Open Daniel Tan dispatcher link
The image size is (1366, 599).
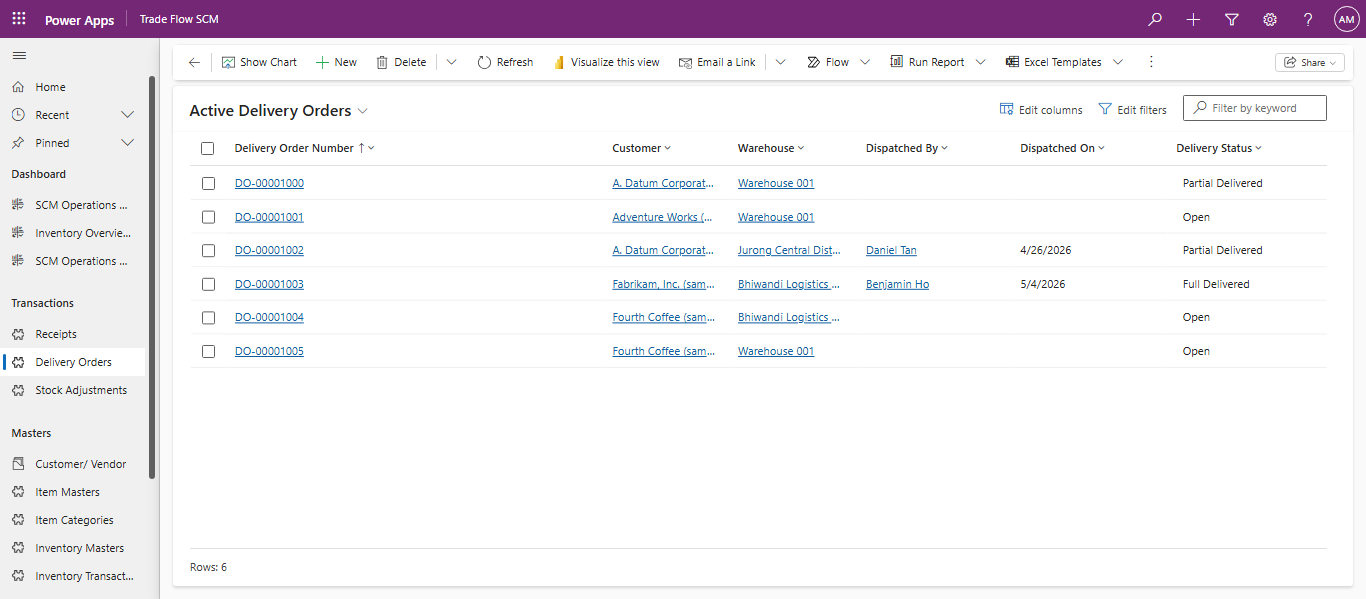click(891, 250)
